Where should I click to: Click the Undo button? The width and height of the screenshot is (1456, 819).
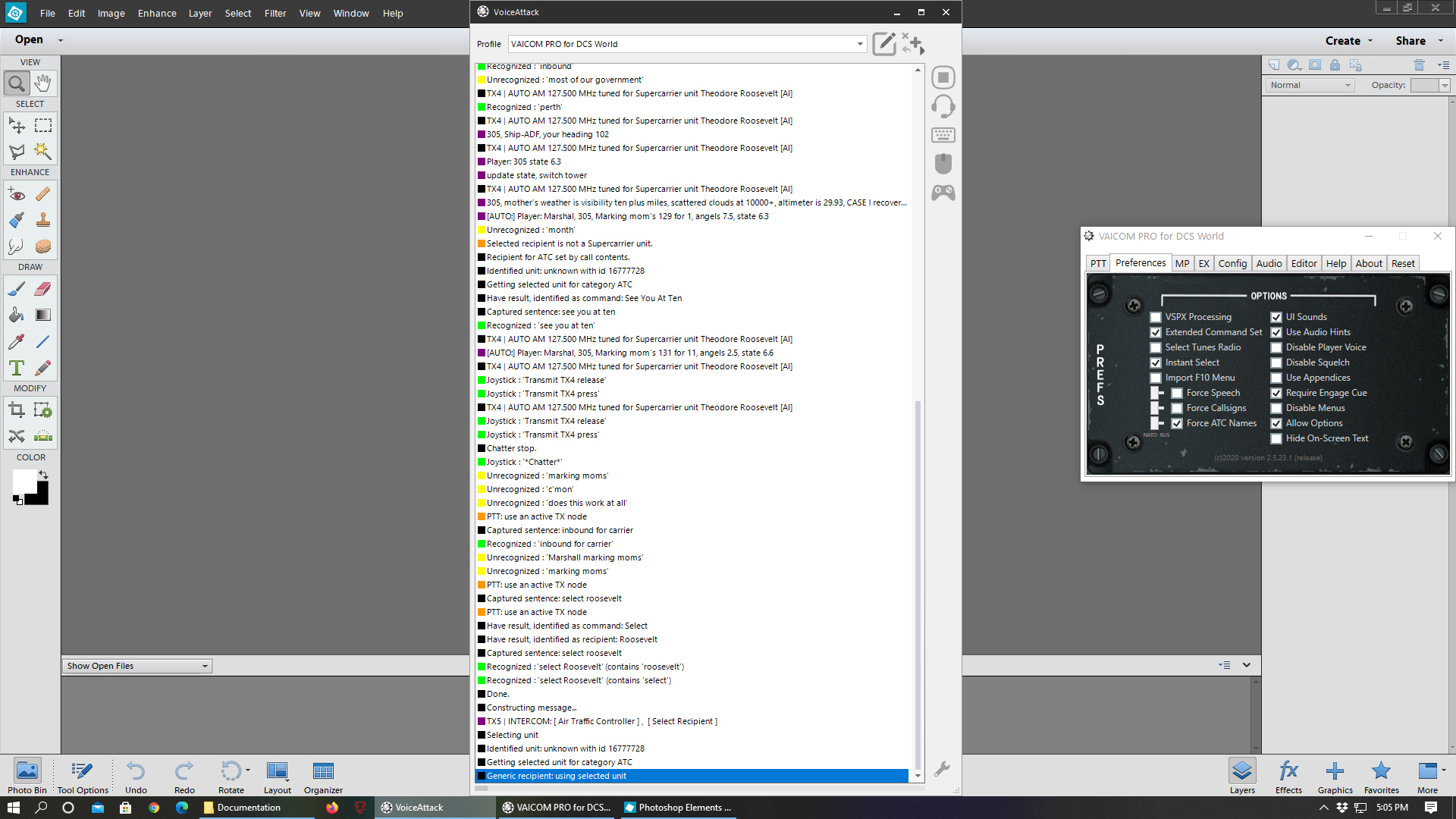click(136, 777)
